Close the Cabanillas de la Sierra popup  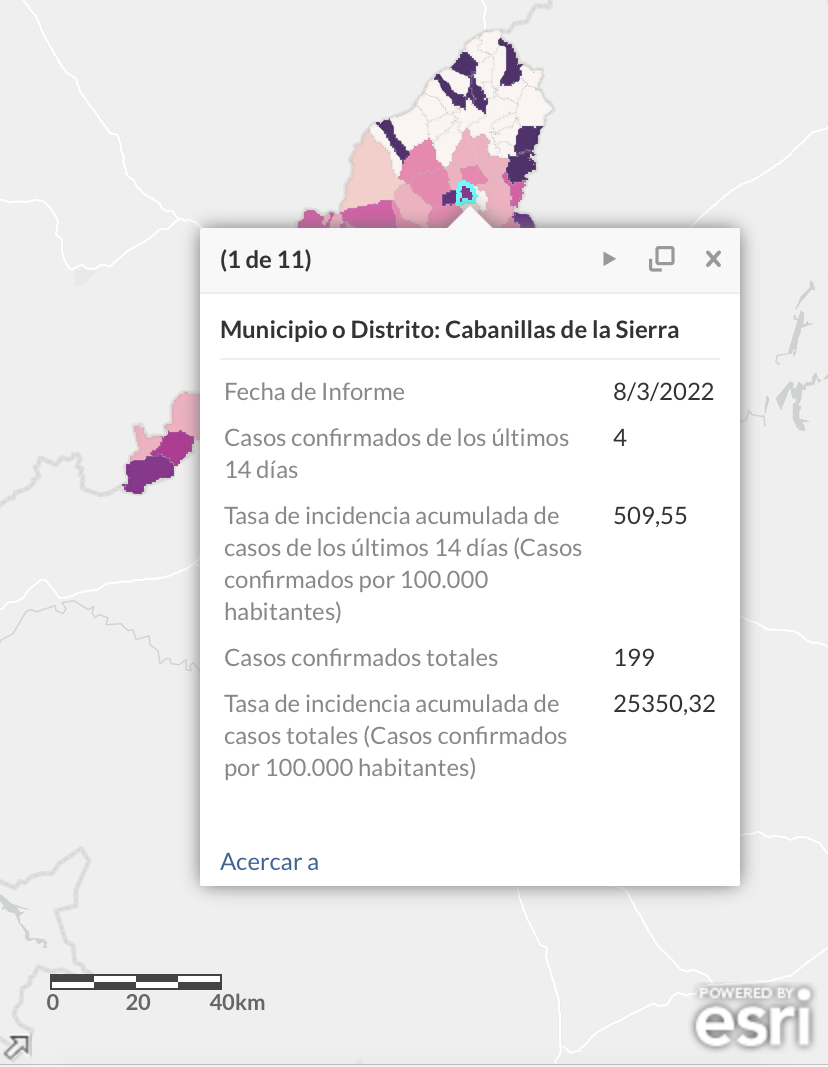pyautogui.click(x=713, y=259)
